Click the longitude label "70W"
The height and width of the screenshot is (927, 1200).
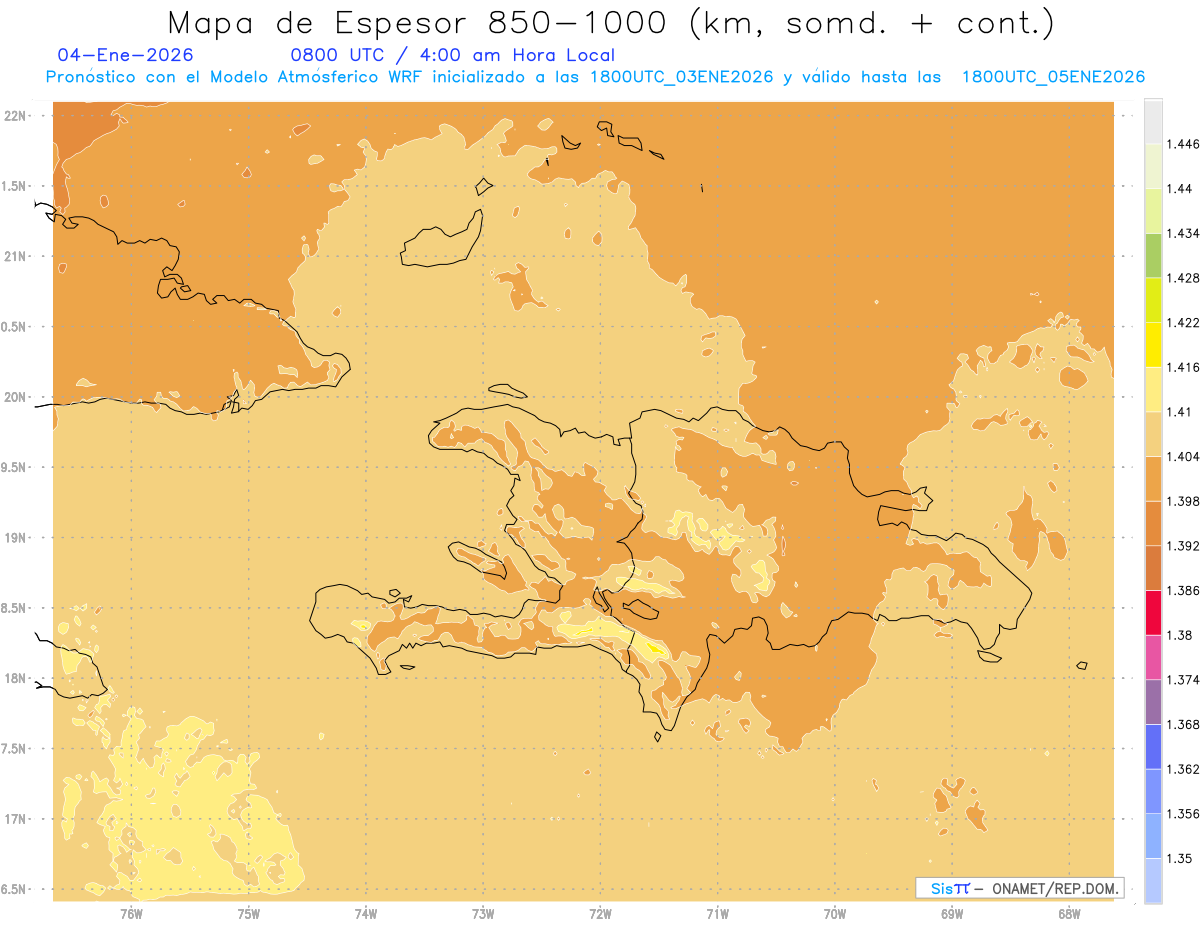835,913
